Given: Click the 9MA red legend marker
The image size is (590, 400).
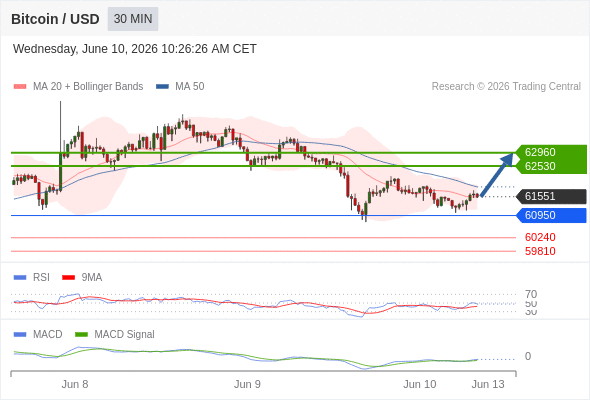Looking at the screenshot, I should click(68, 278).
